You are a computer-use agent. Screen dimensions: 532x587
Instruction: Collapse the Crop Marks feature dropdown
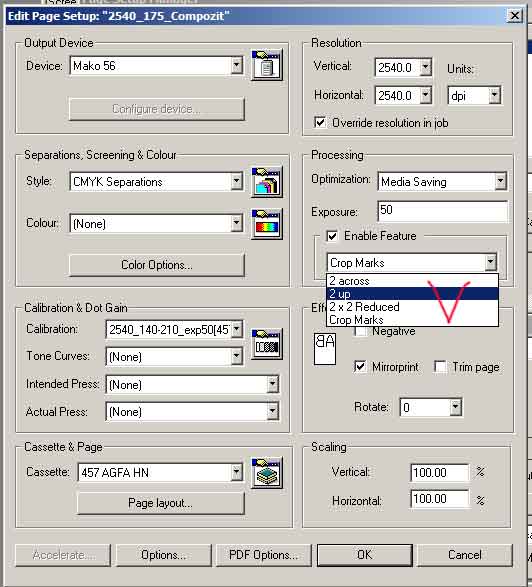(490, 262)
